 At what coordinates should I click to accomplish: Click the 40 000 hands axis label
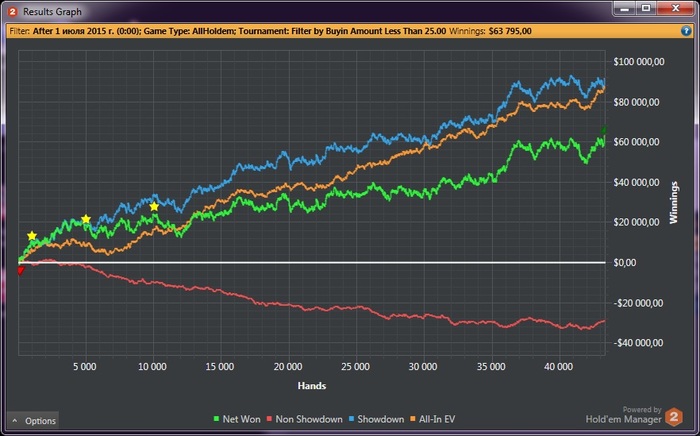pos(558,367)
